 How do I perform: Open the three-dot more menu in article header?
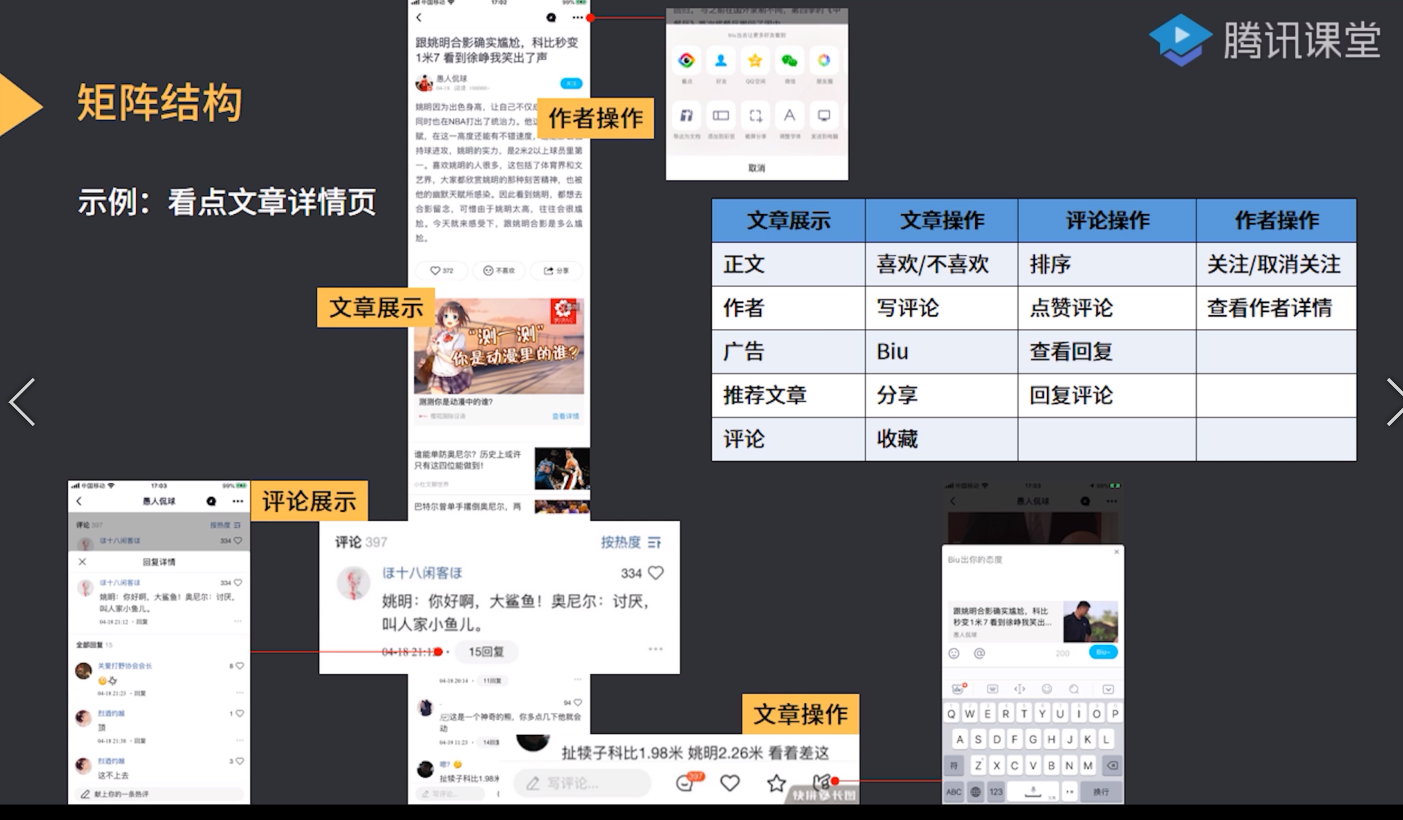(x=577, y=18)
